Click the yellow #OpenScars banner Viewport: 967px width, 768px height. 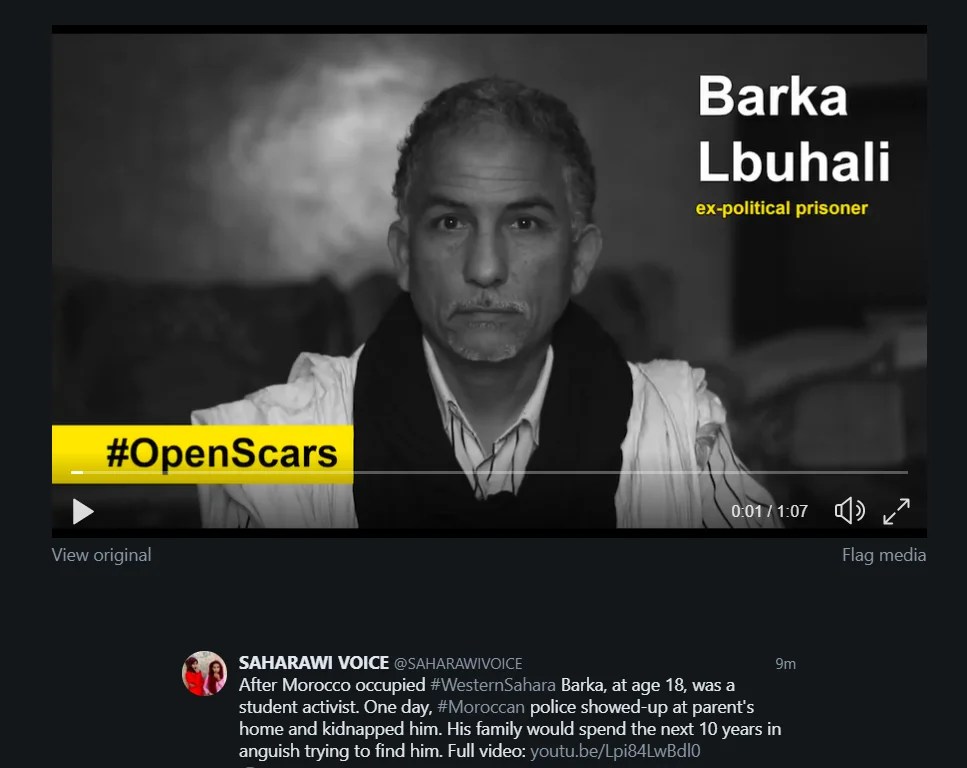coord(202,454)
